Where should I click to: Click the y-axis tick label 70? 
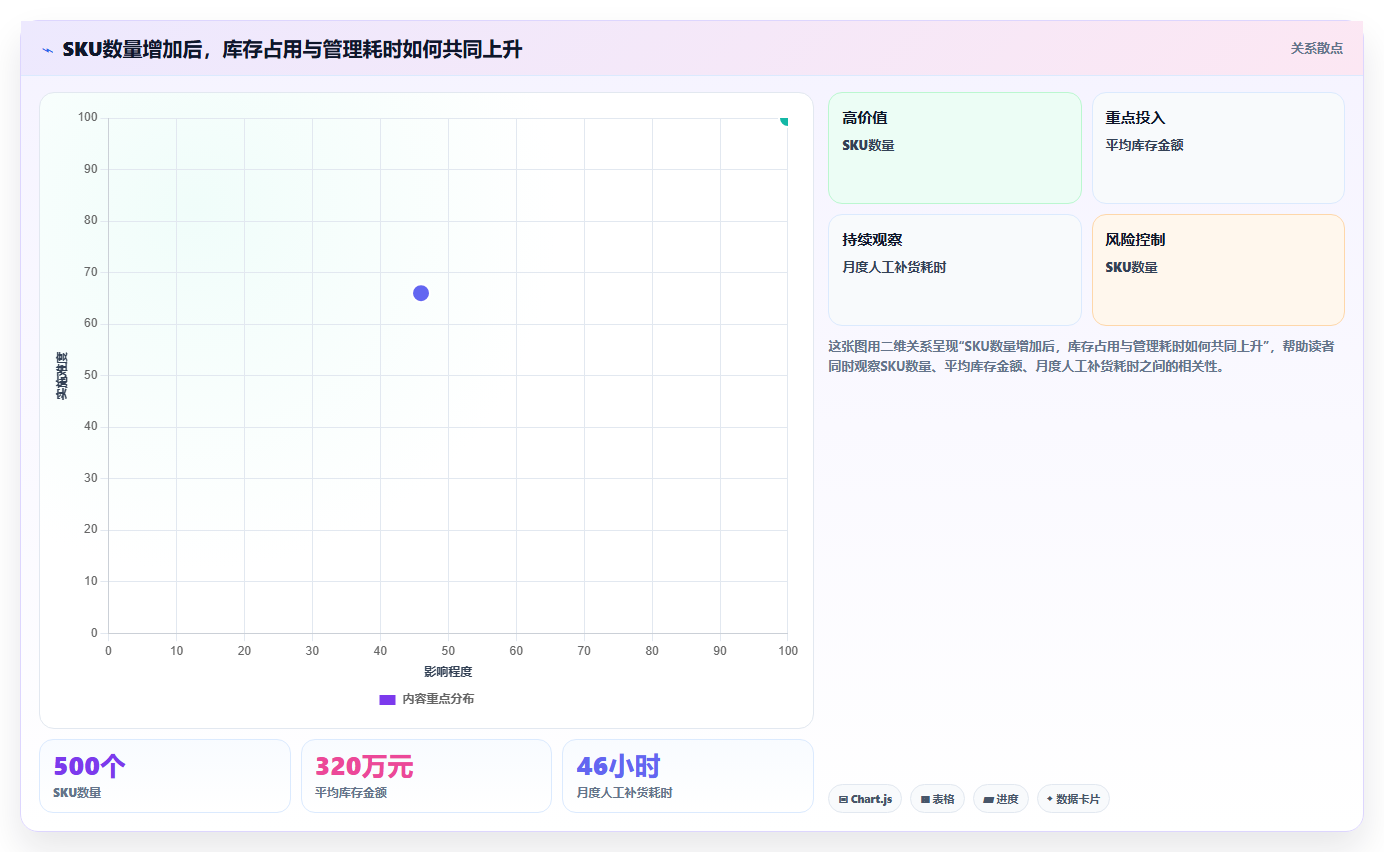pos(91,272)
